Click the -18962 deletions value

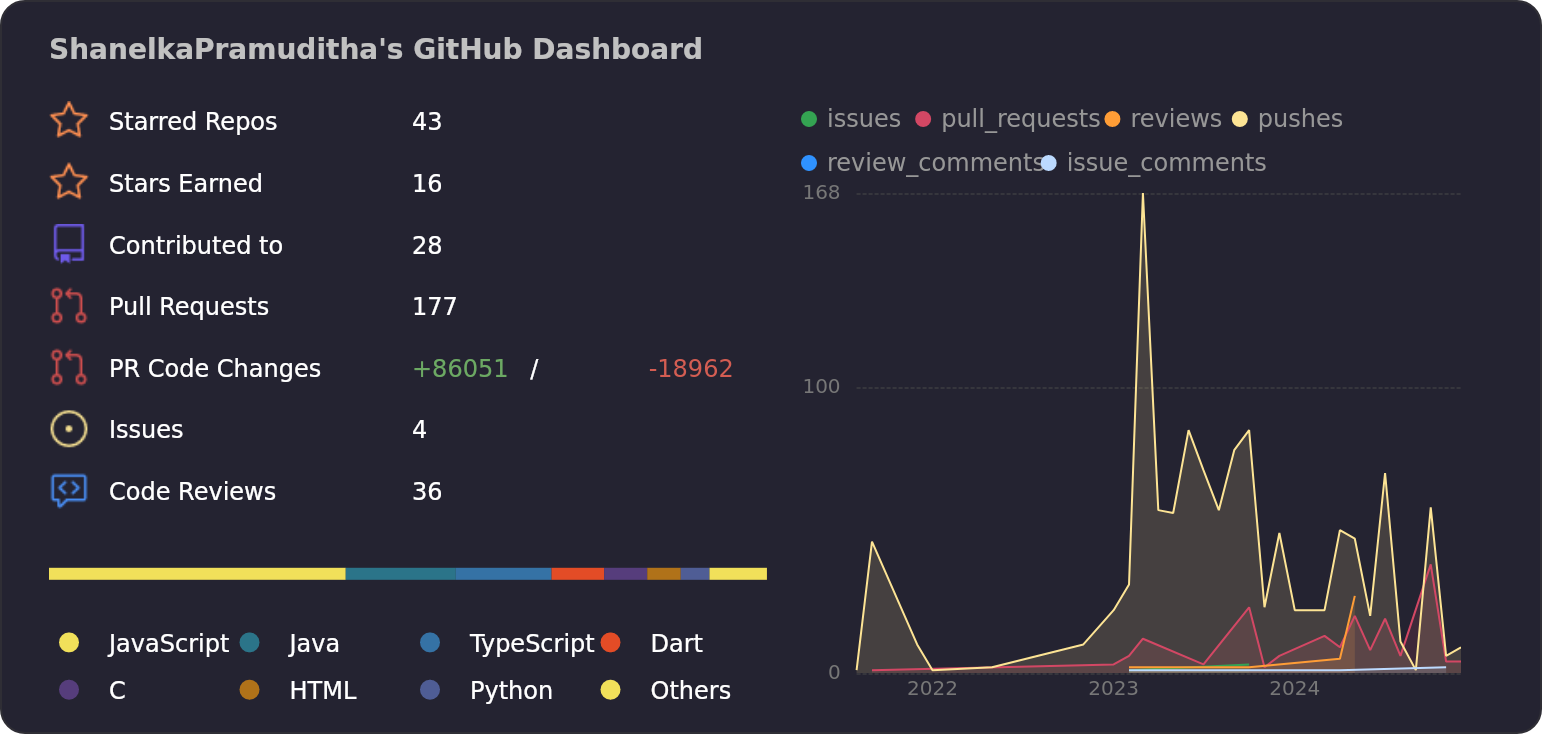[691, 369]
